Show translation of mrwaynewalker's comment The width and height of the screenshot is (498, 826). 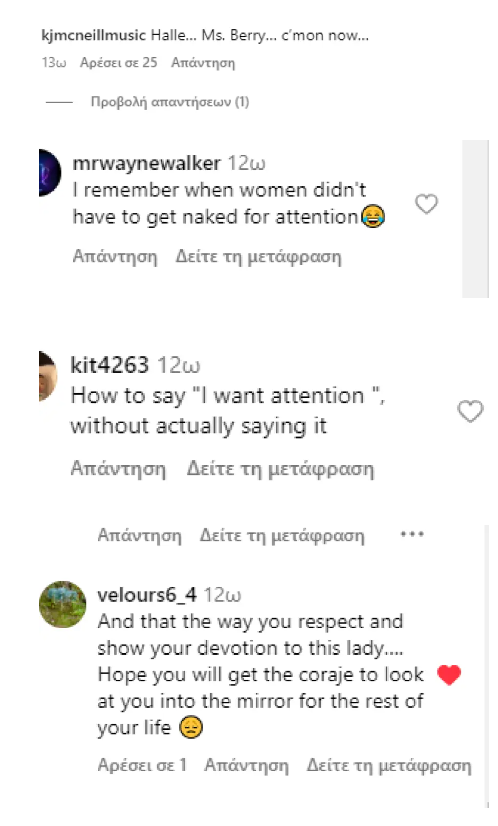pyautogui.click(x=258, y=257)
